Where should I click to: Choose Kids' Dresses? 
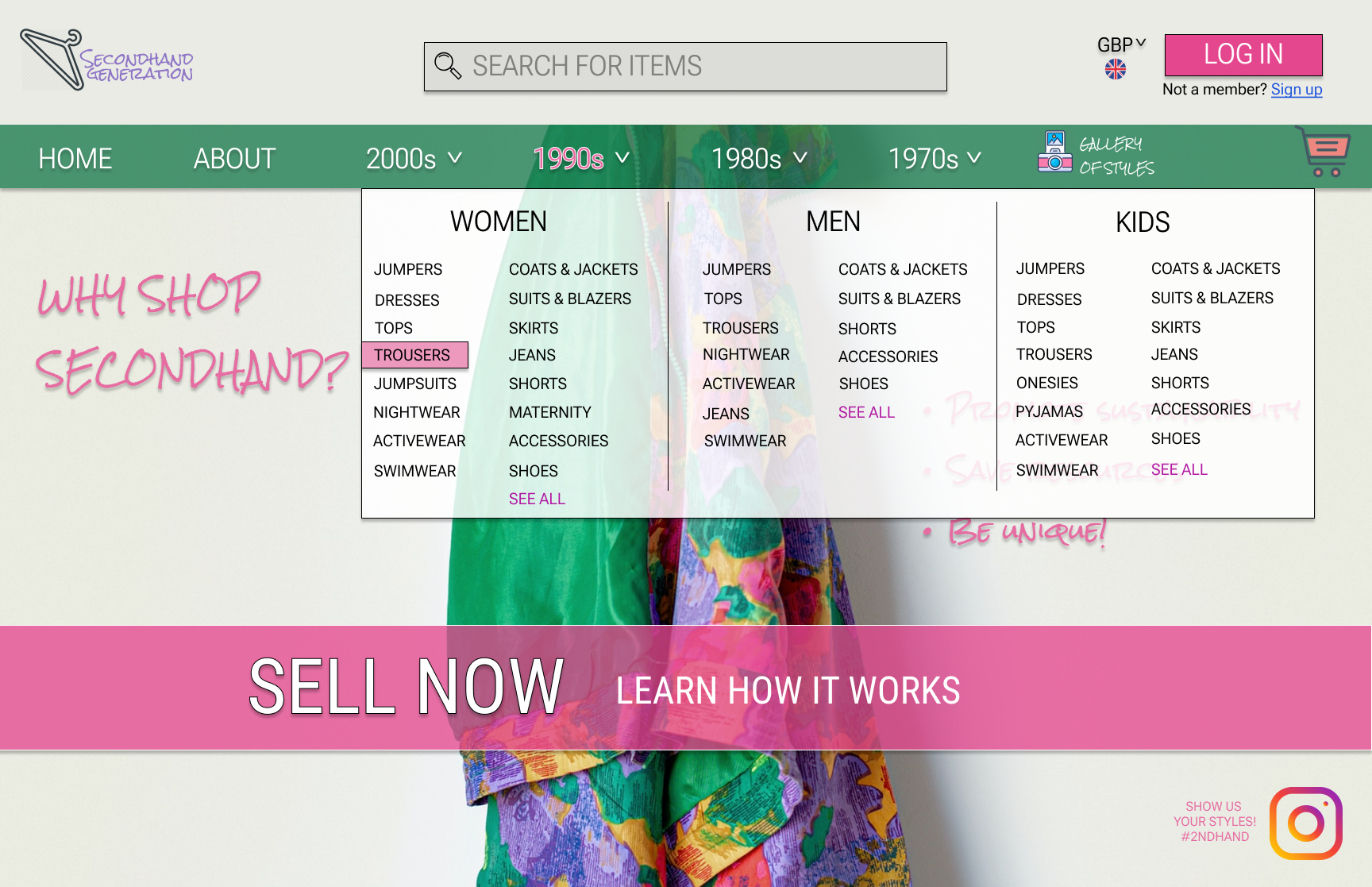pyautogui.click(x=1049, y=300)
